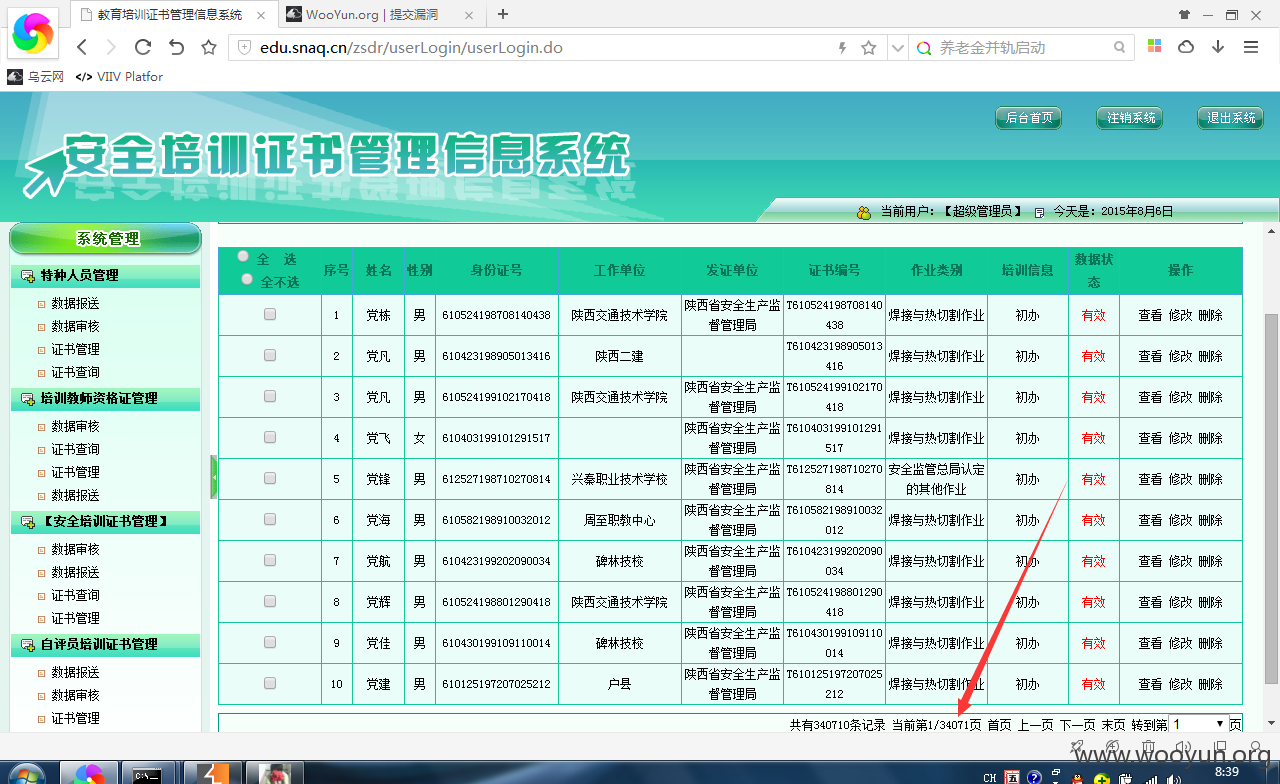Bookmark page with star icon left of address

click(x=209, y=47)
